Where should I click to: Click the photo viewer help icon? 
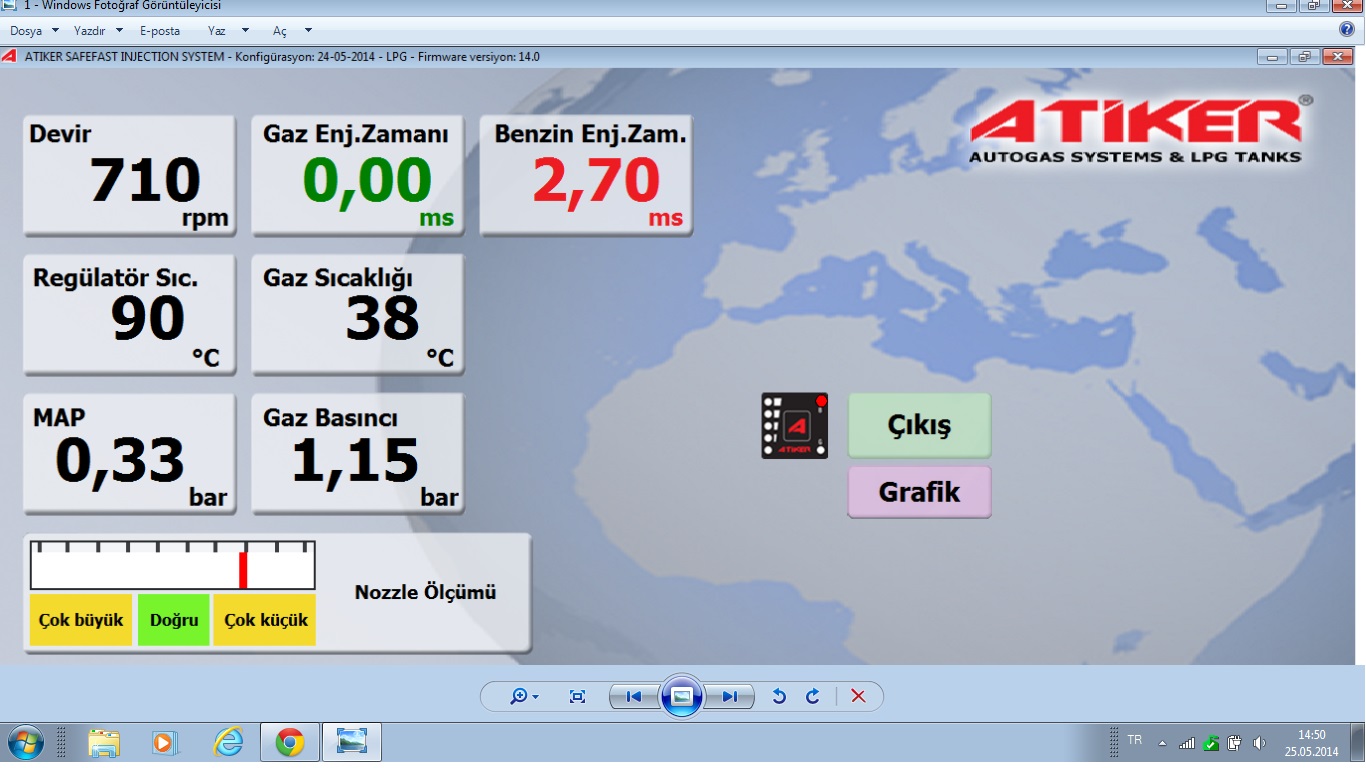tap(1346, 30)
